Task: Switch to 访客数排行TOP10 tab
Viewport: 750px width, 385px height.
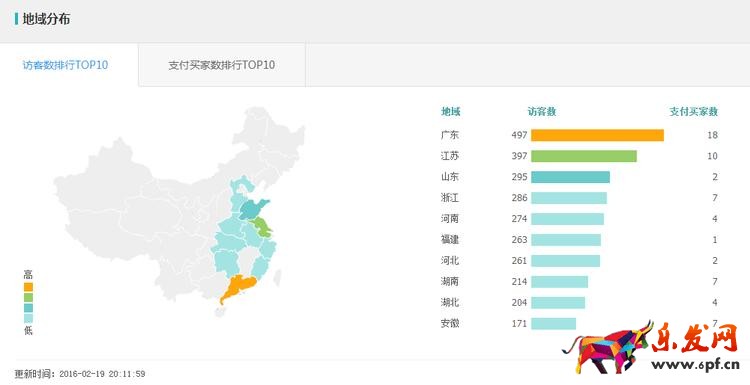Action: 66,65
